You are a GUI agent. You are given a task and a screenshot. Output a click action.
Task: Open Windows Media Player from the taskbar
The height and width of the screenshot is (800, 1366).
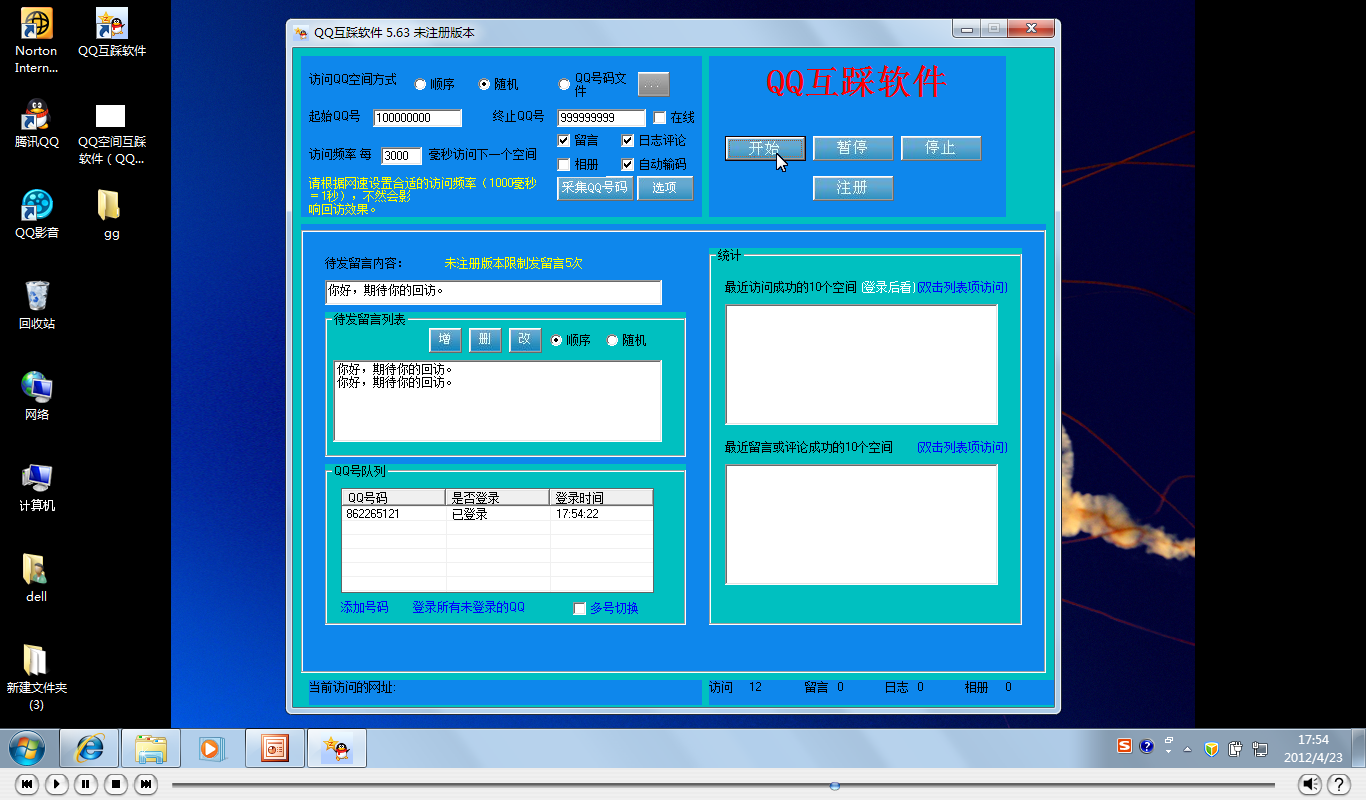pos(212,748)
